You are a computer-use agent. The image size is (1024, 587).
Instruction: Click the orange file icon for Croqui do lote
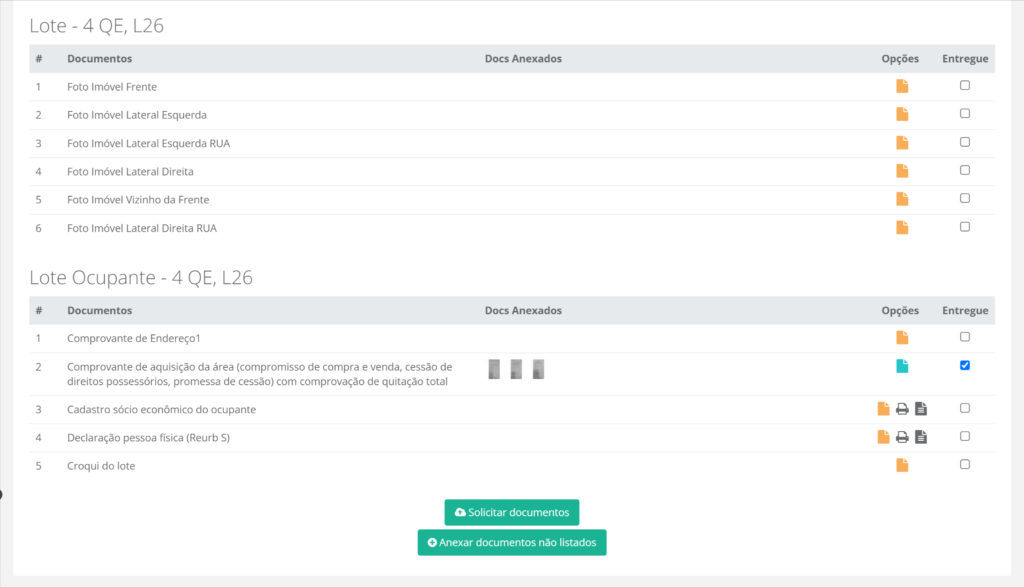pos(902,465)
